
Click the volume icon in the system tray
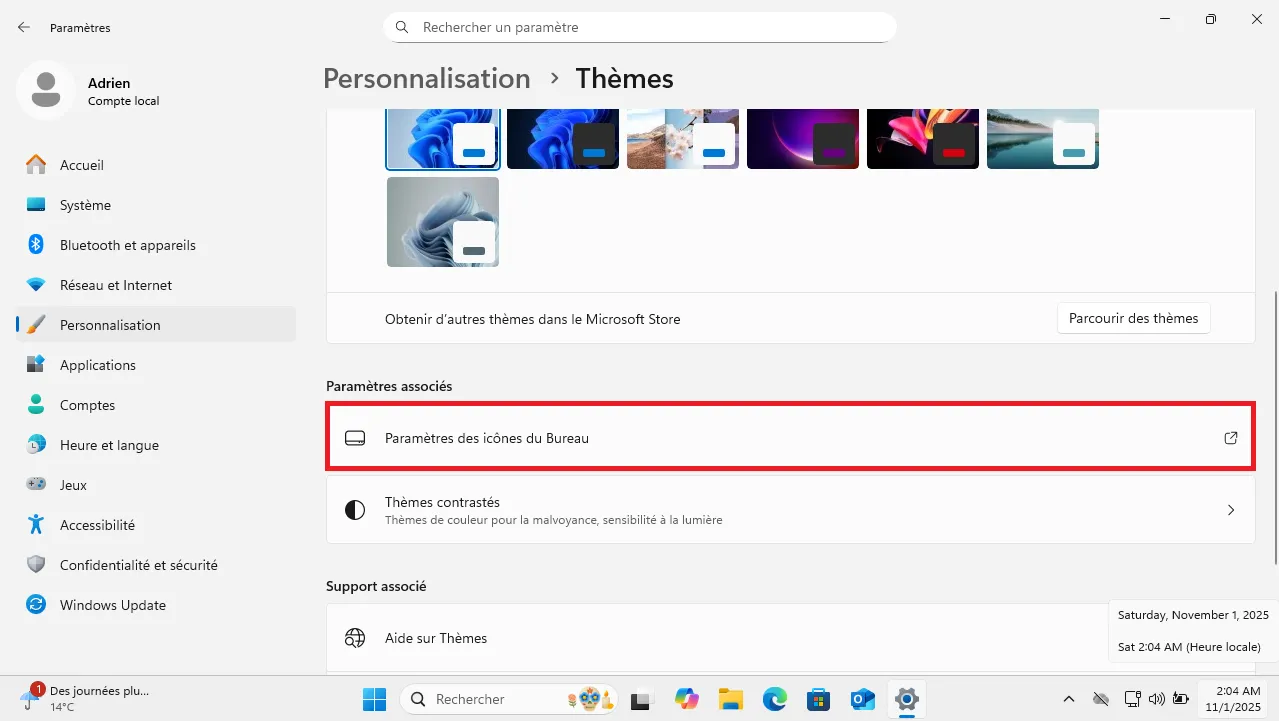(1157, 699)
